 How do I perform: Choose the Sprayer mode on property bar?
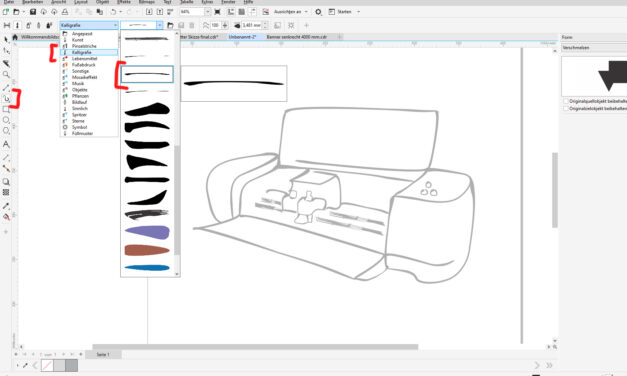click(28, 25)
